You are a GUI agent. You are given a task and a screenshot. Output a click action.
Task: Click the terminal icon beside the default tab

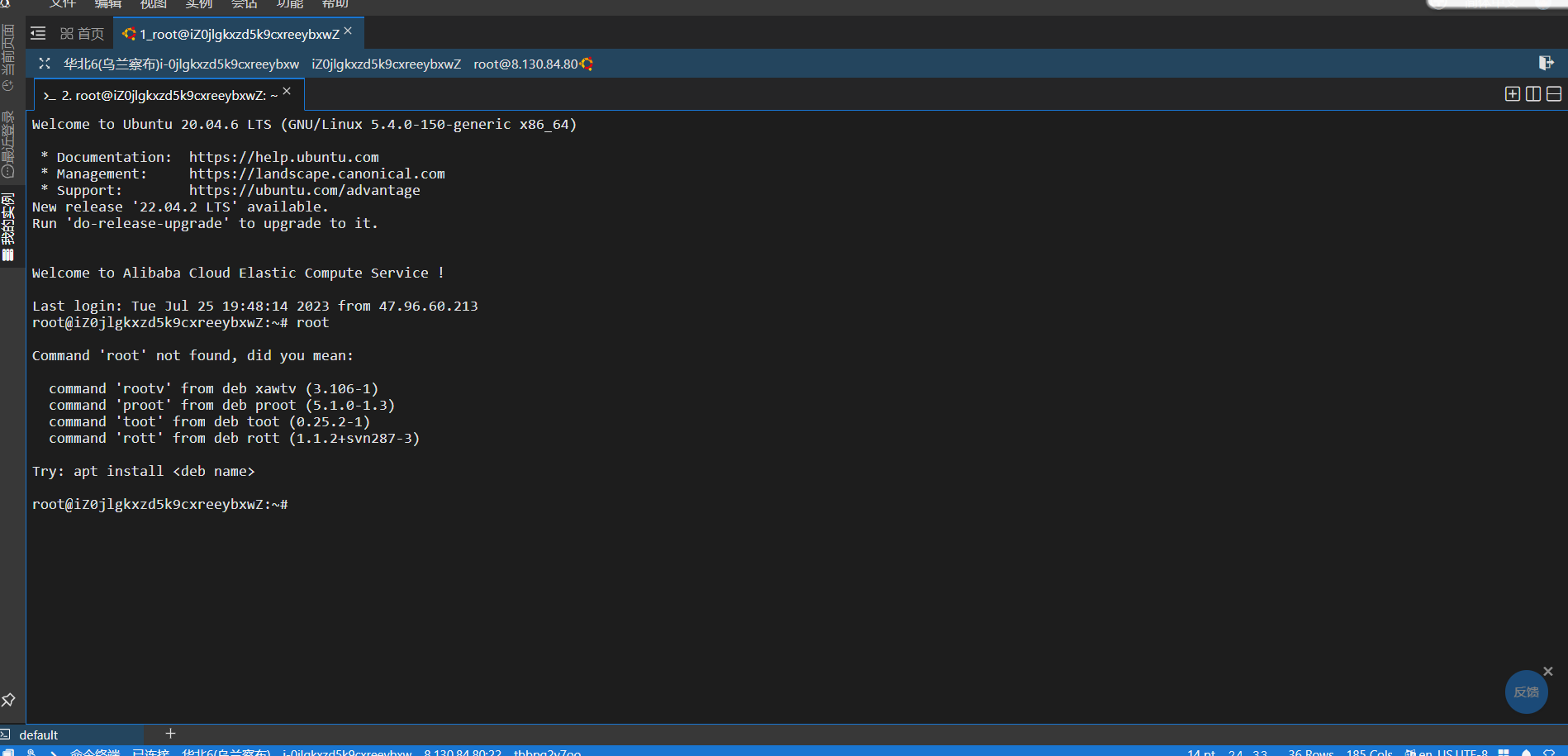click(6, 734)
